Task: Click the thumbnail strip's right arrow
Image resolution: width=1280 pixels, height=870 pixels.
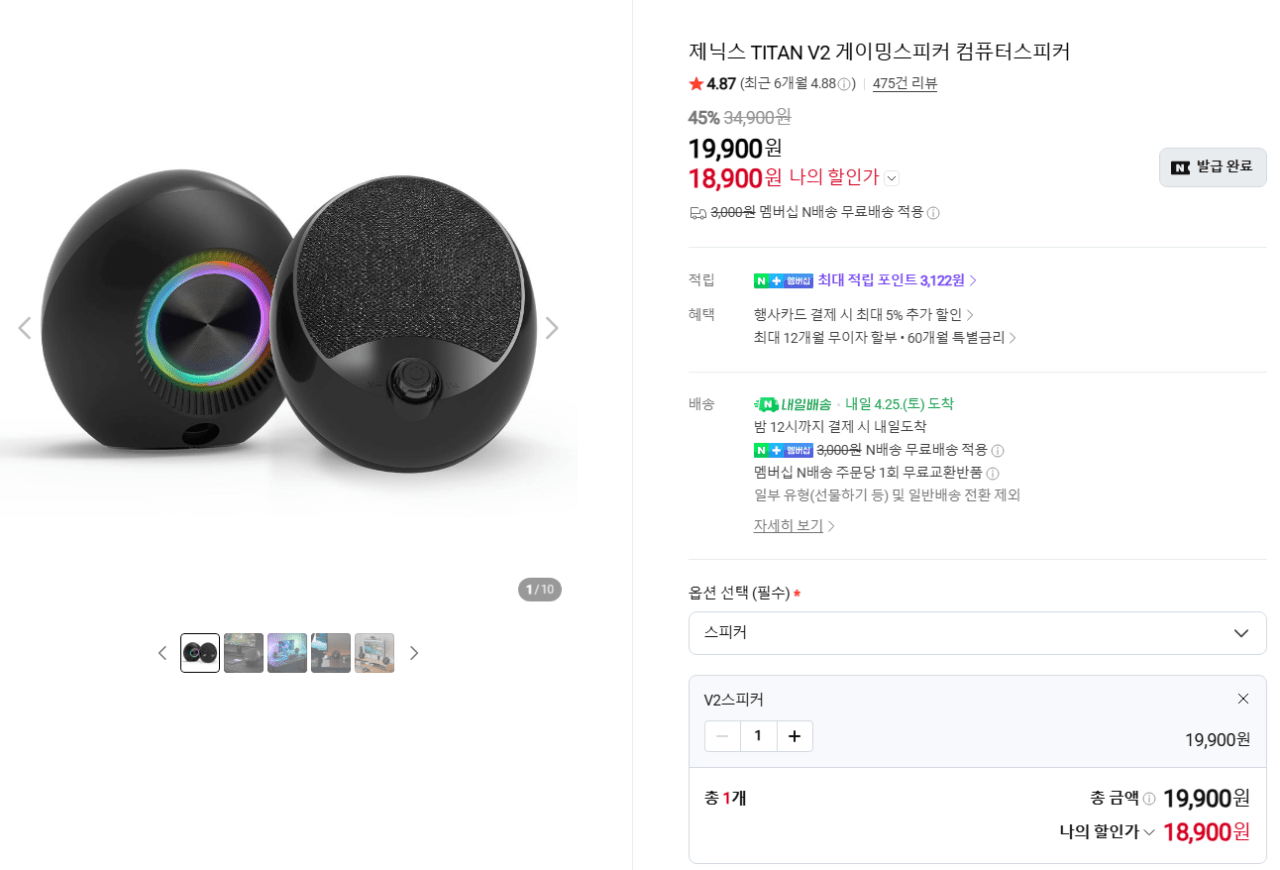Action: (x=414, y=652)
